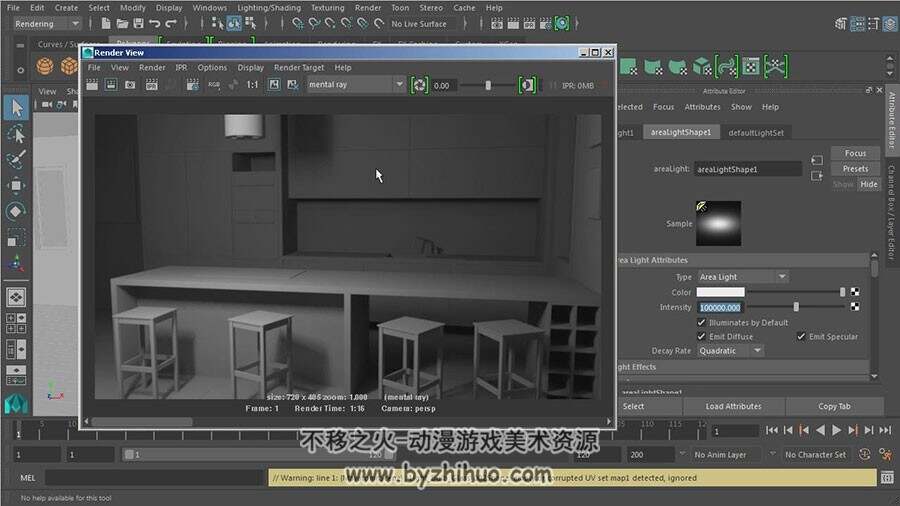This screenshot has width=900, height=506.
Task: Open No Character Set dropdown
Action: [815, 454]
